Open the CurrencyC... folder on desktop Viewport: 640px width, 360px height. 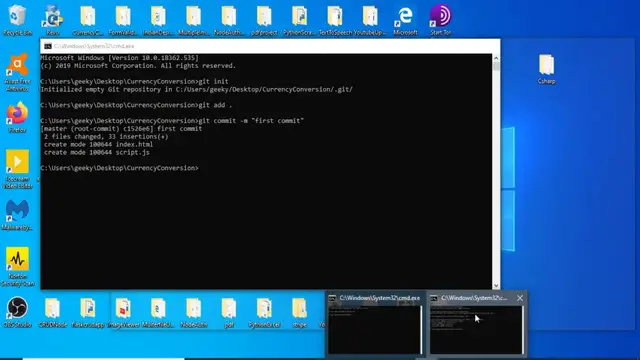(88, 20)
